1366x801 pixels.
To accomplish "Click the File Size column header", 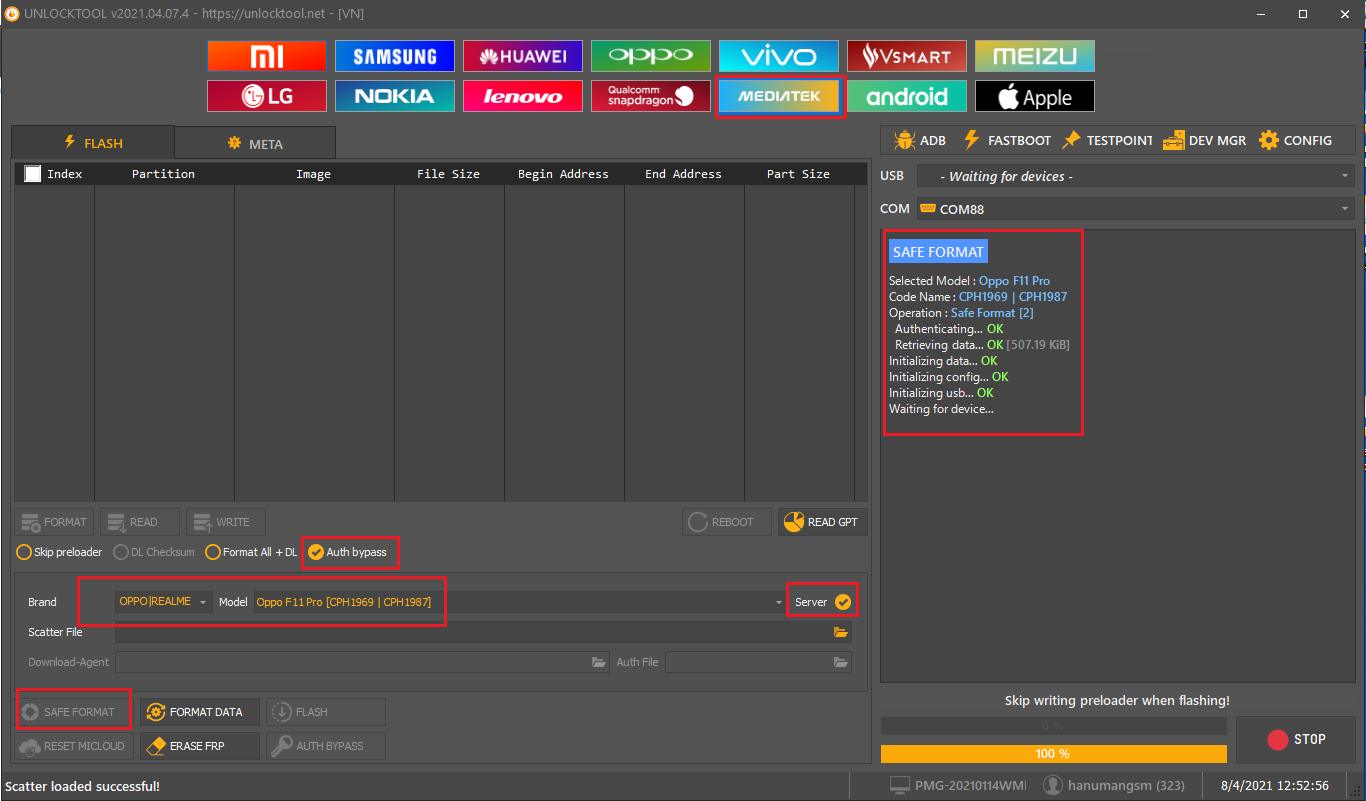I will (x=449, y=174).
